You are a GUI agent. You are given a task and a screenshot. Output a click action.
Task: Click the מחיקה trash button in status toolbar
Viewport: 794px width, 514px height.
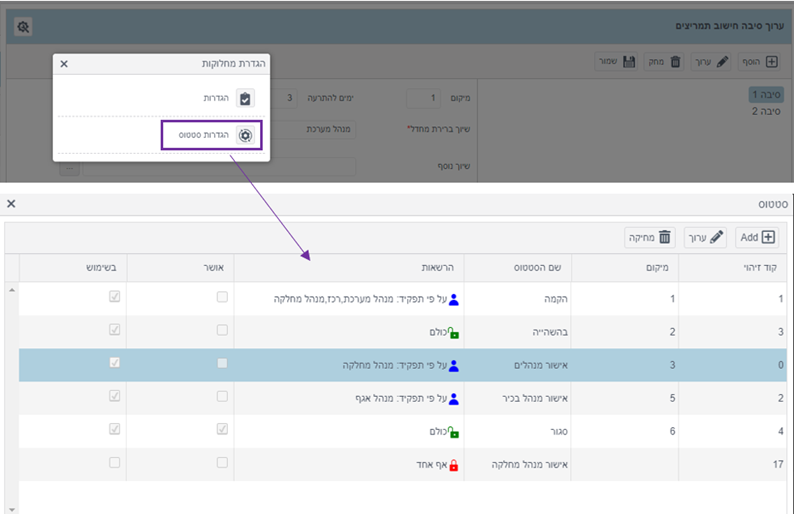click(x=650, y=238)
